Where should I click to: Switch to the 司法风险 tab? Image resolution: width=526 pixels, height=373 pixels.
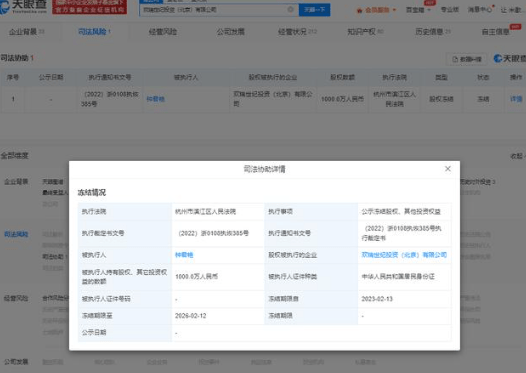coord(94,32)
